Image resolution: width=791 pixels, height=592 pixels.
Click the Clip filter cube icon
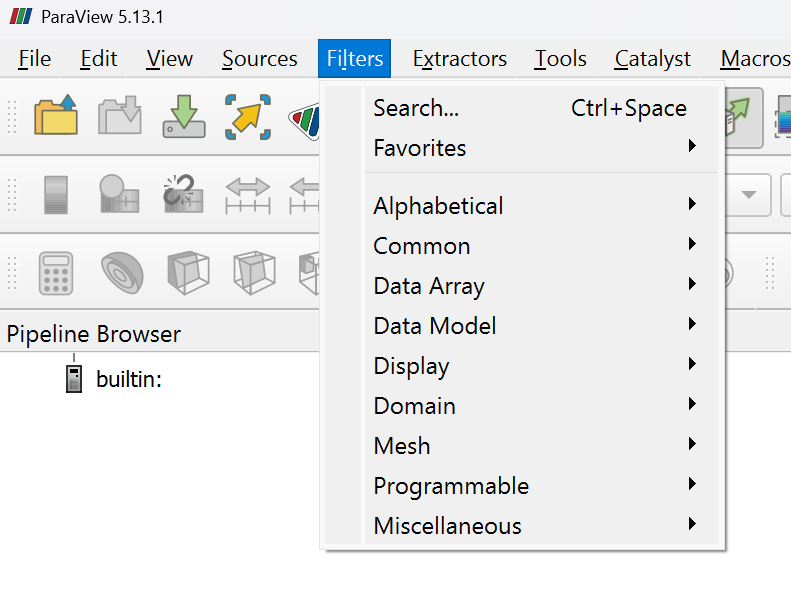pyautogui.click(x=188, y=273)
